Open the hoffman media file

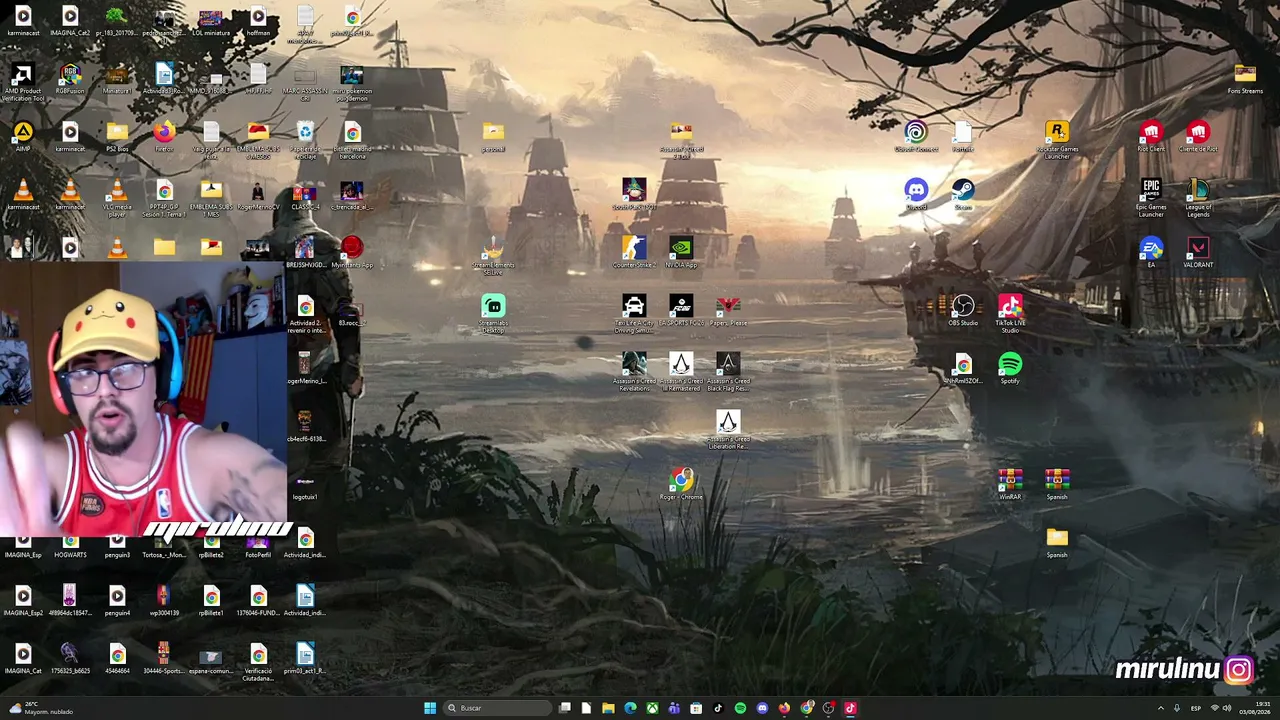(x=258, y=21)
